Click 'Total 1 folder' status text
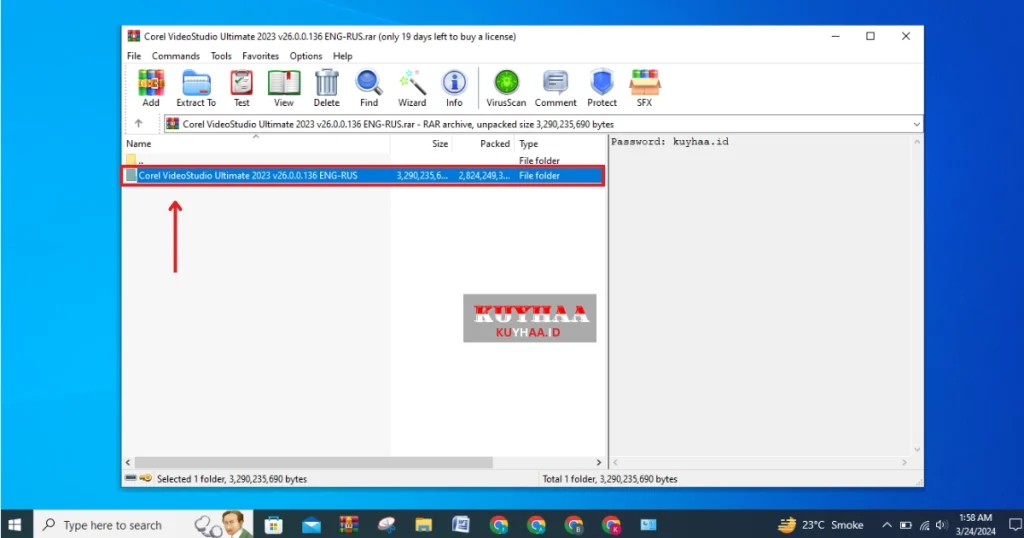This screenshot has width=1024, height=538. (x=609, y=479)
